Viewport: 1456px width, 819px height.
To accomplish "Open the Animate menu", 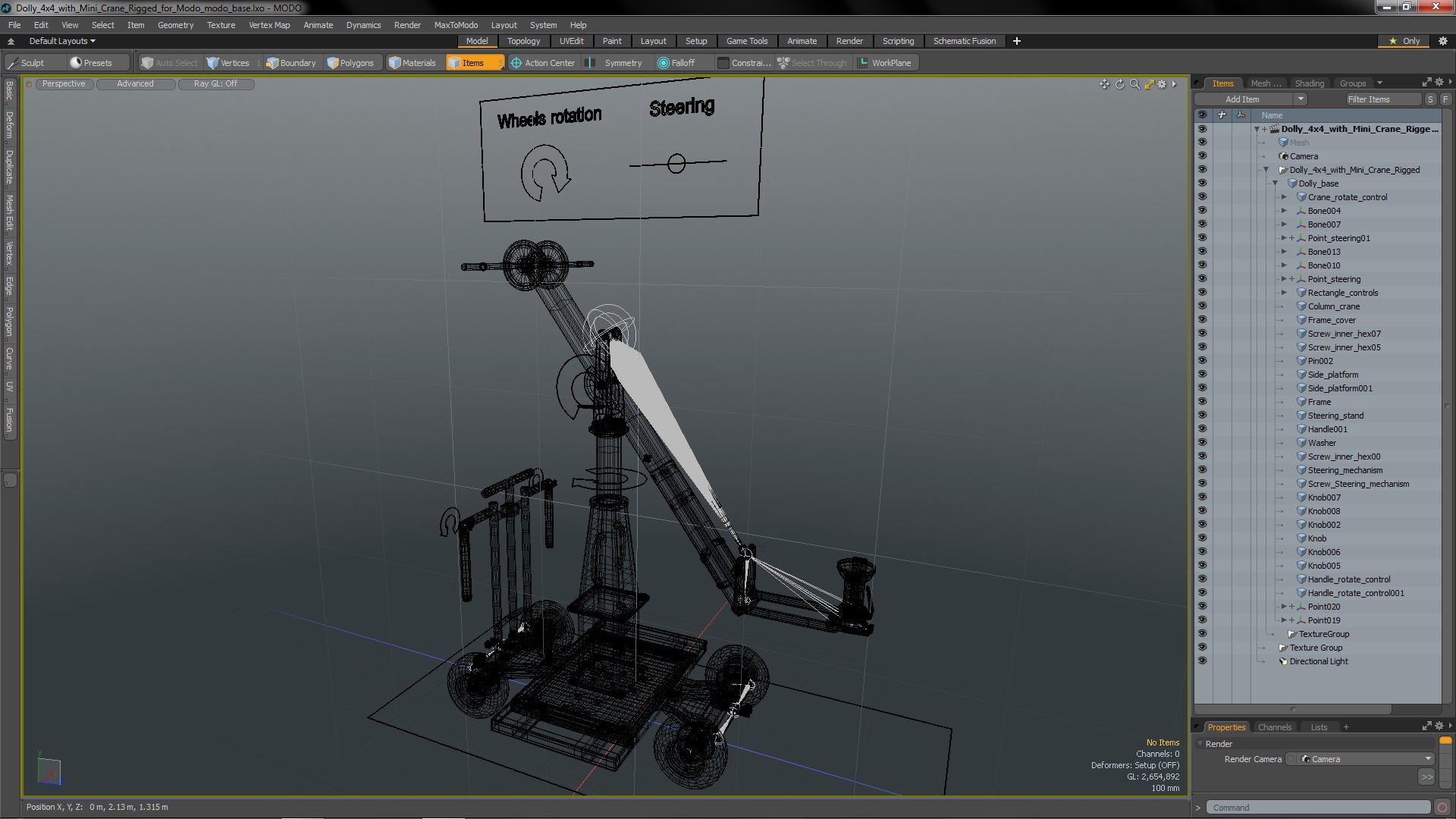I will coord(318,24).
